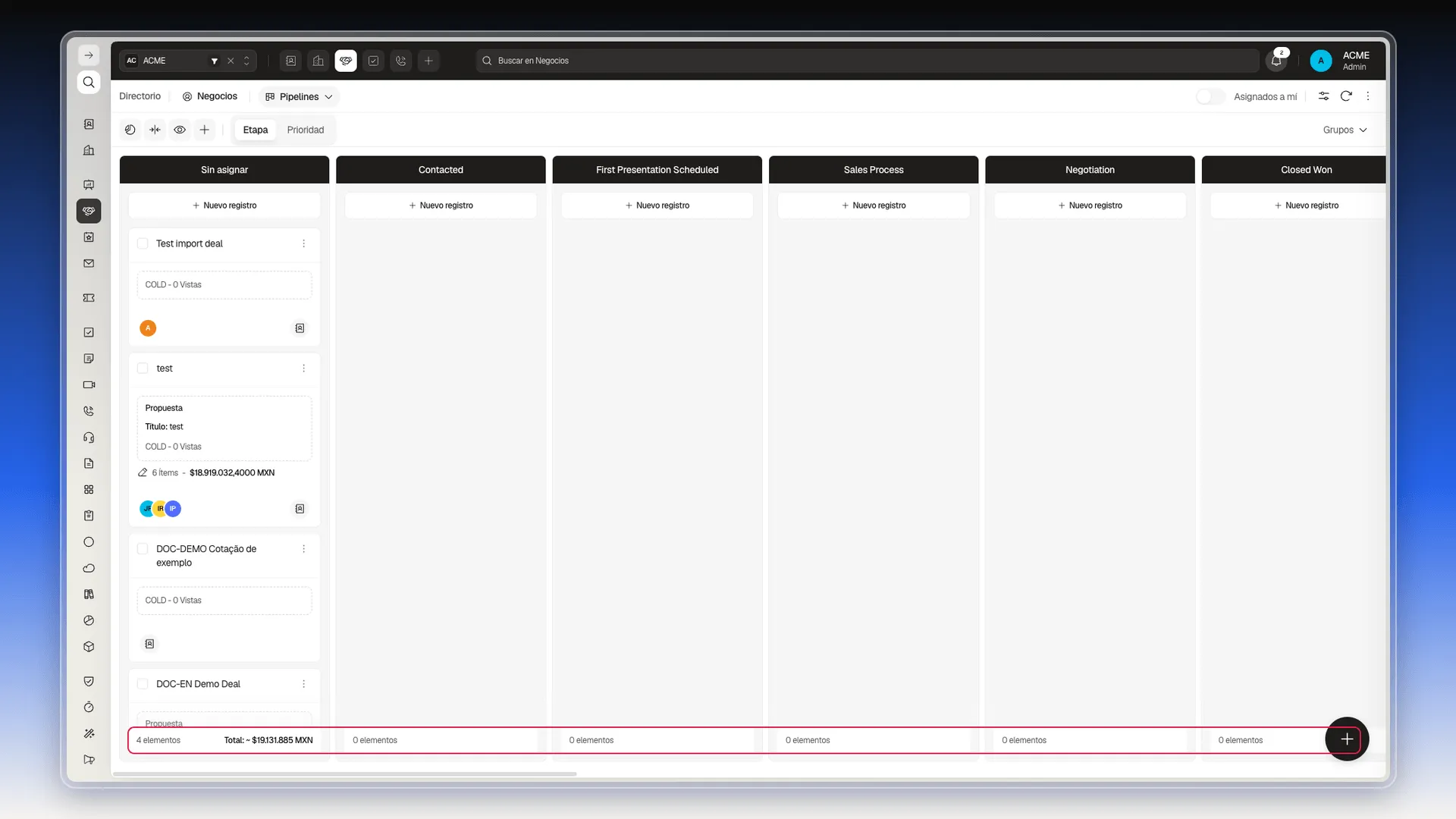Open the video camera icon in the sidebar

89,384
